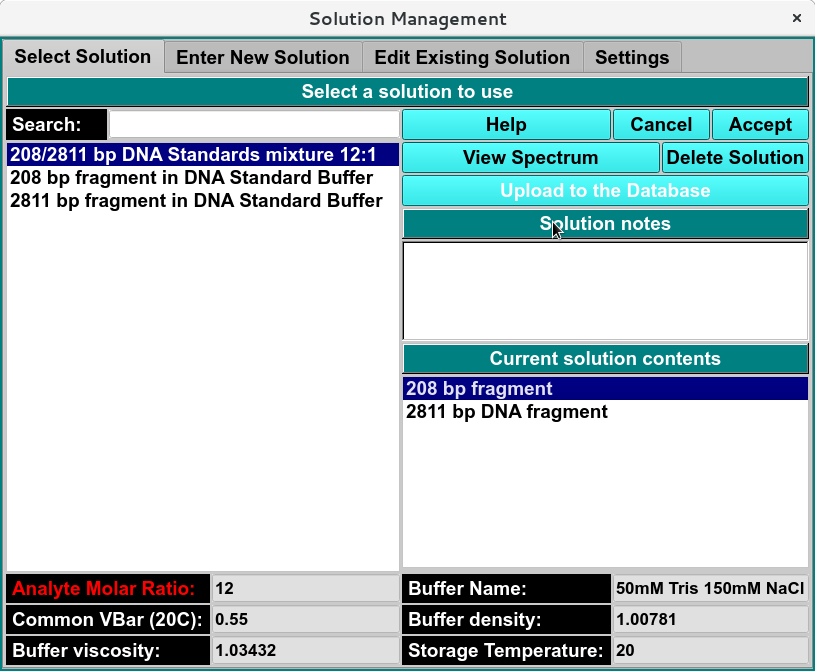Viewport: 815px width, 671px height.
Task: Select 208 bp fragment in DNA Standard Buffer
Action: [192, 178]
